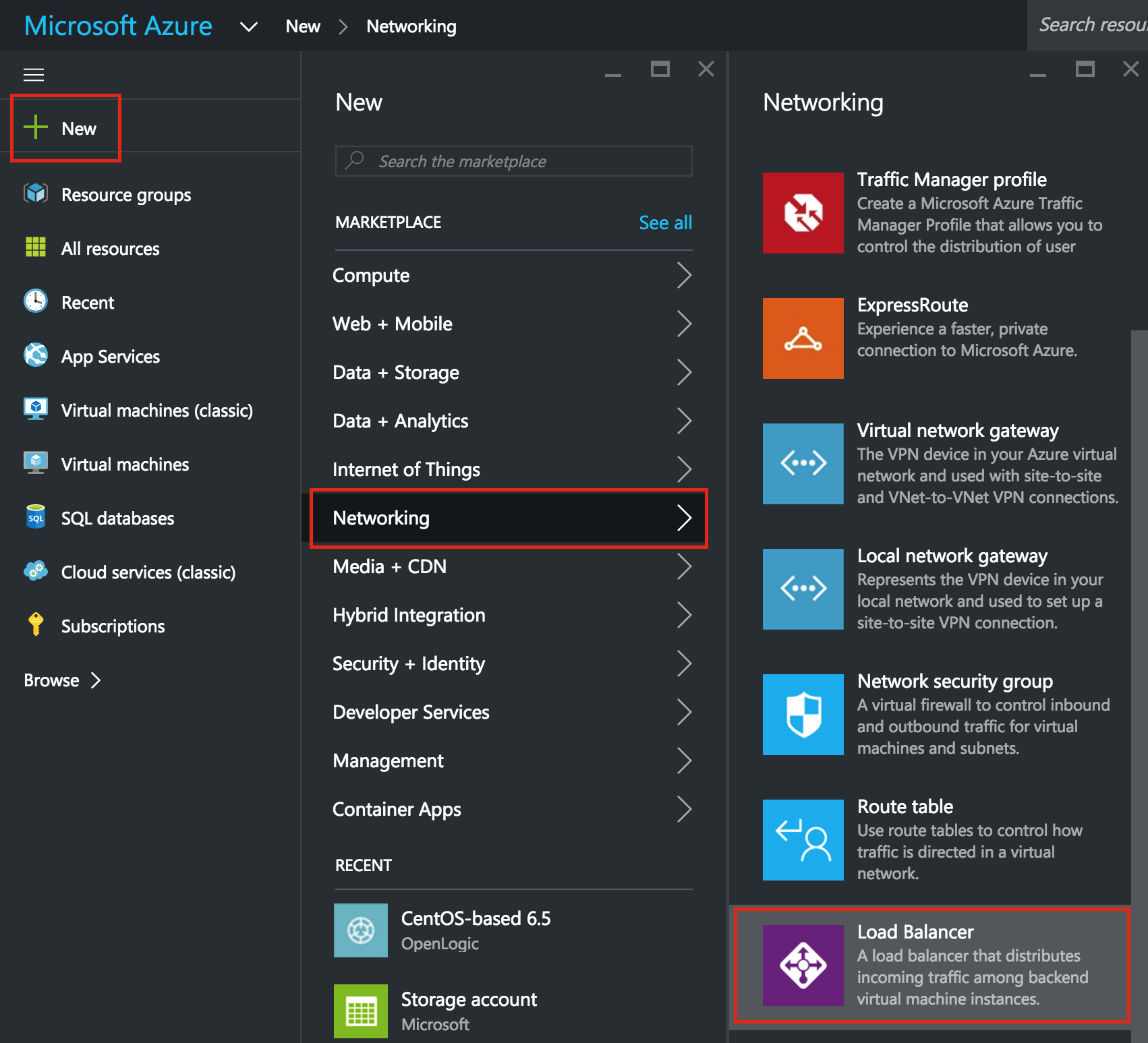Click the Search resources box

[x=1087, y=26]
